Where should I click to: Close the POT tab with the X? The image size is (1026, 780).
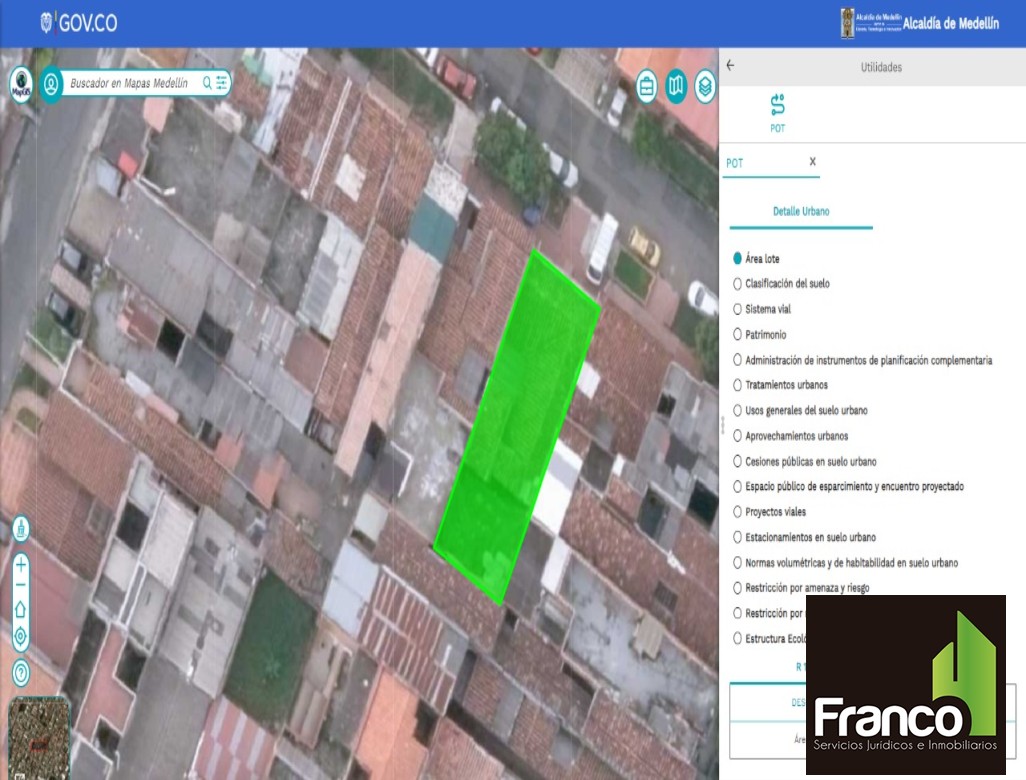[x=812, y=162]
